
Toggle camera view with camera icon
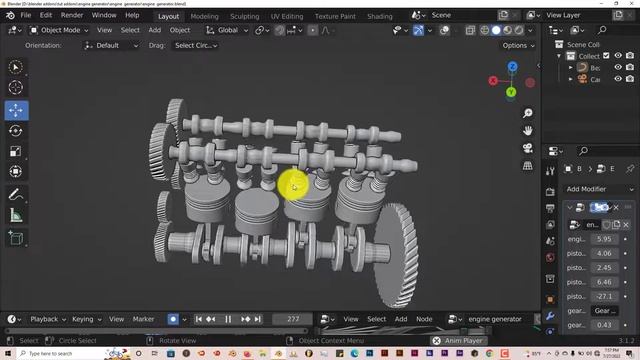click(x=528, y=148)
